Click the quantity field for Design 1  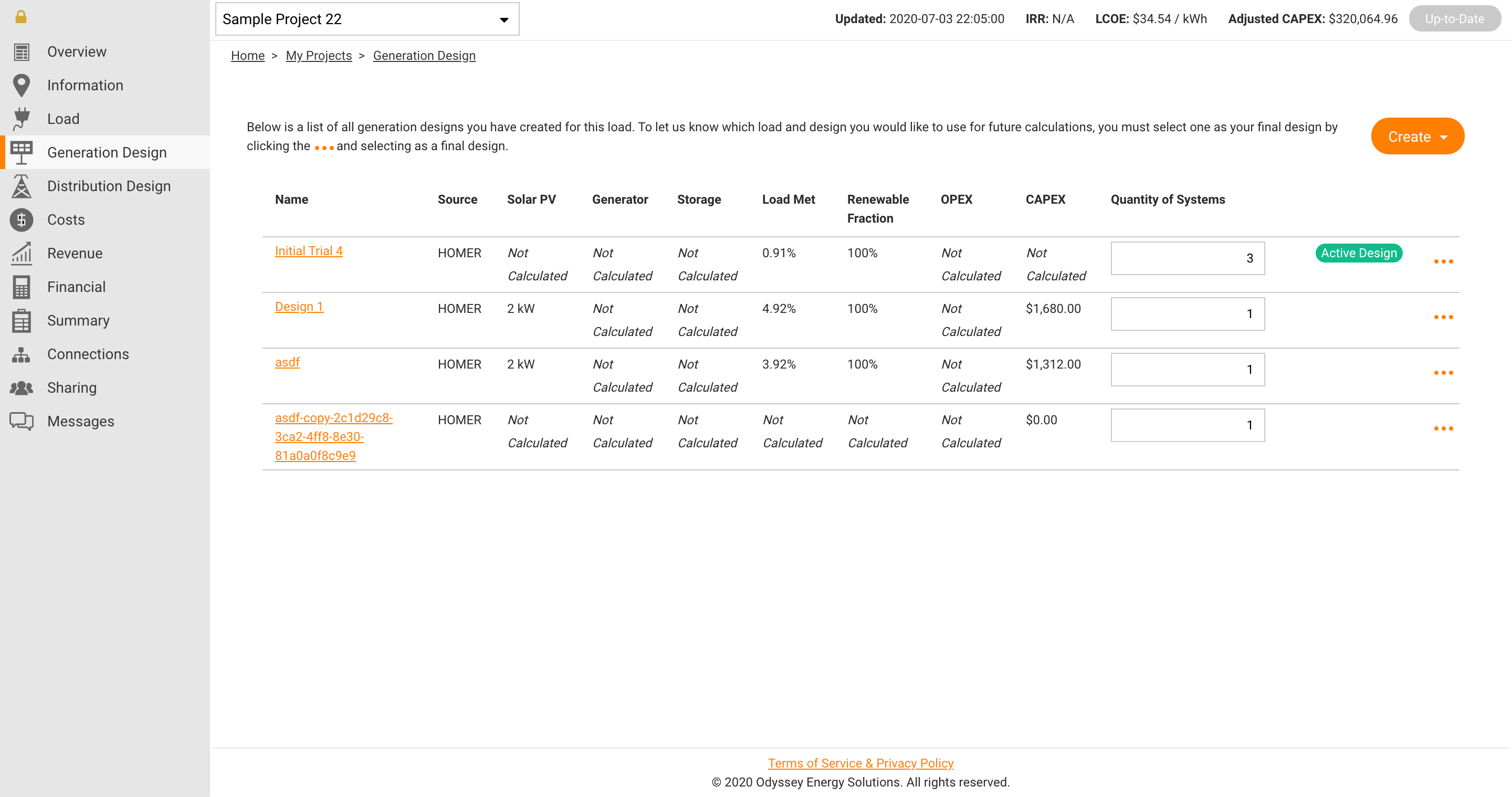1187,314
